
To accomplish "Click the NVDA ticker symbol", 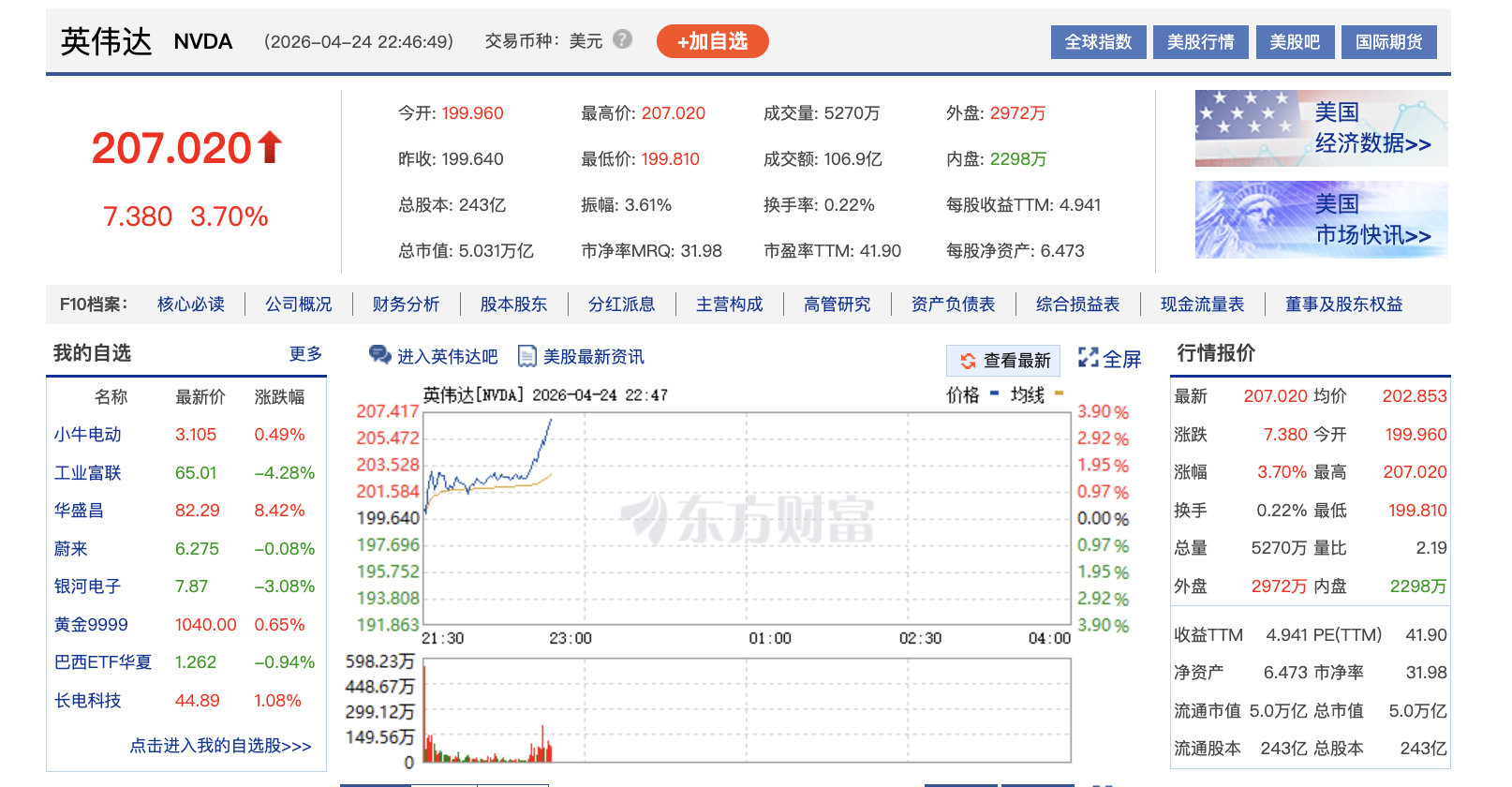I will pyautogui.click(x=203, y=42).
